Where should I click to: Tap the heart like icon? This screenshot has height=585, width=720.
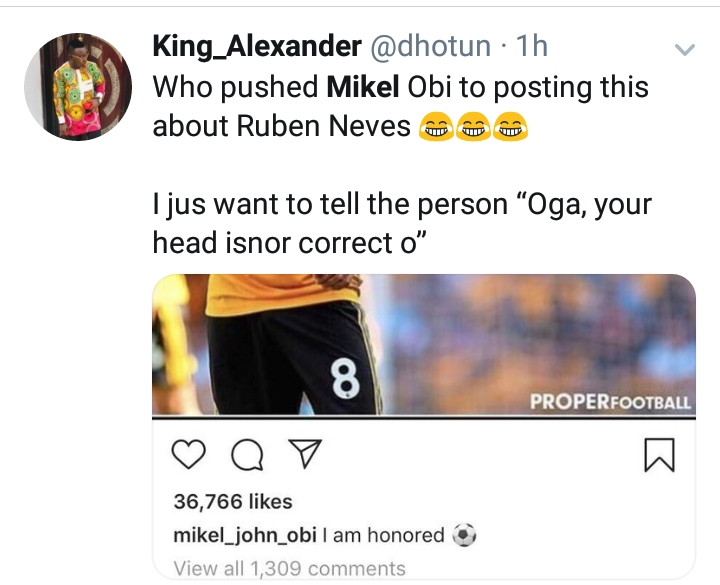187,456
